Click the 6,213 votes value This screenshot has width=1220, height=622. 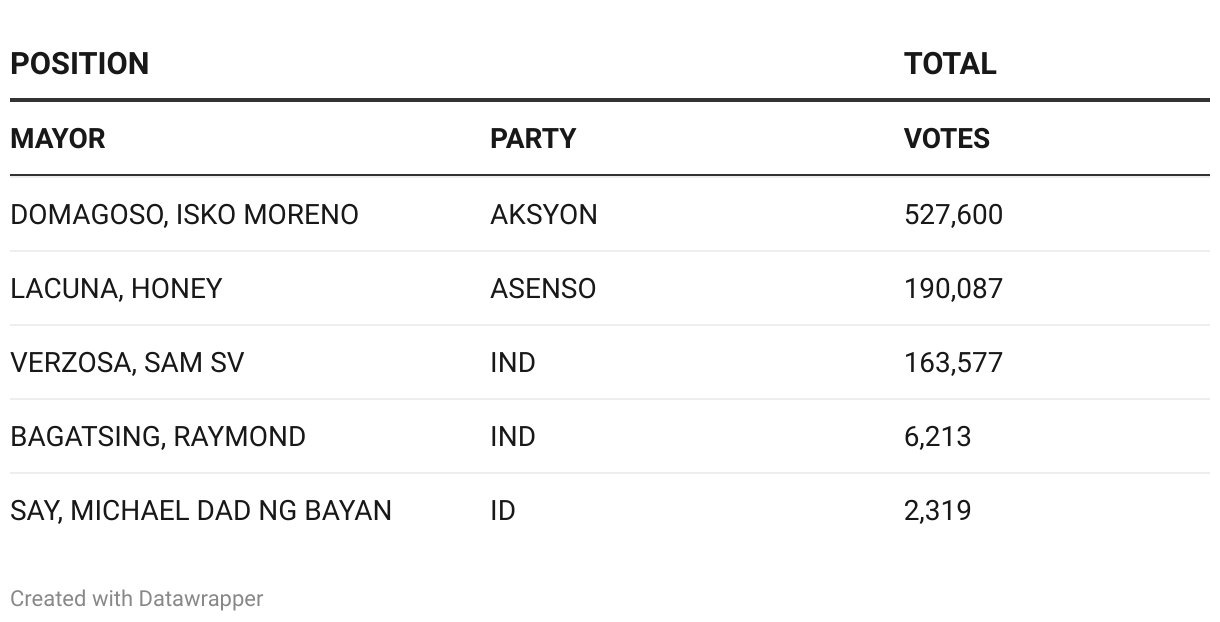(937, 437)
